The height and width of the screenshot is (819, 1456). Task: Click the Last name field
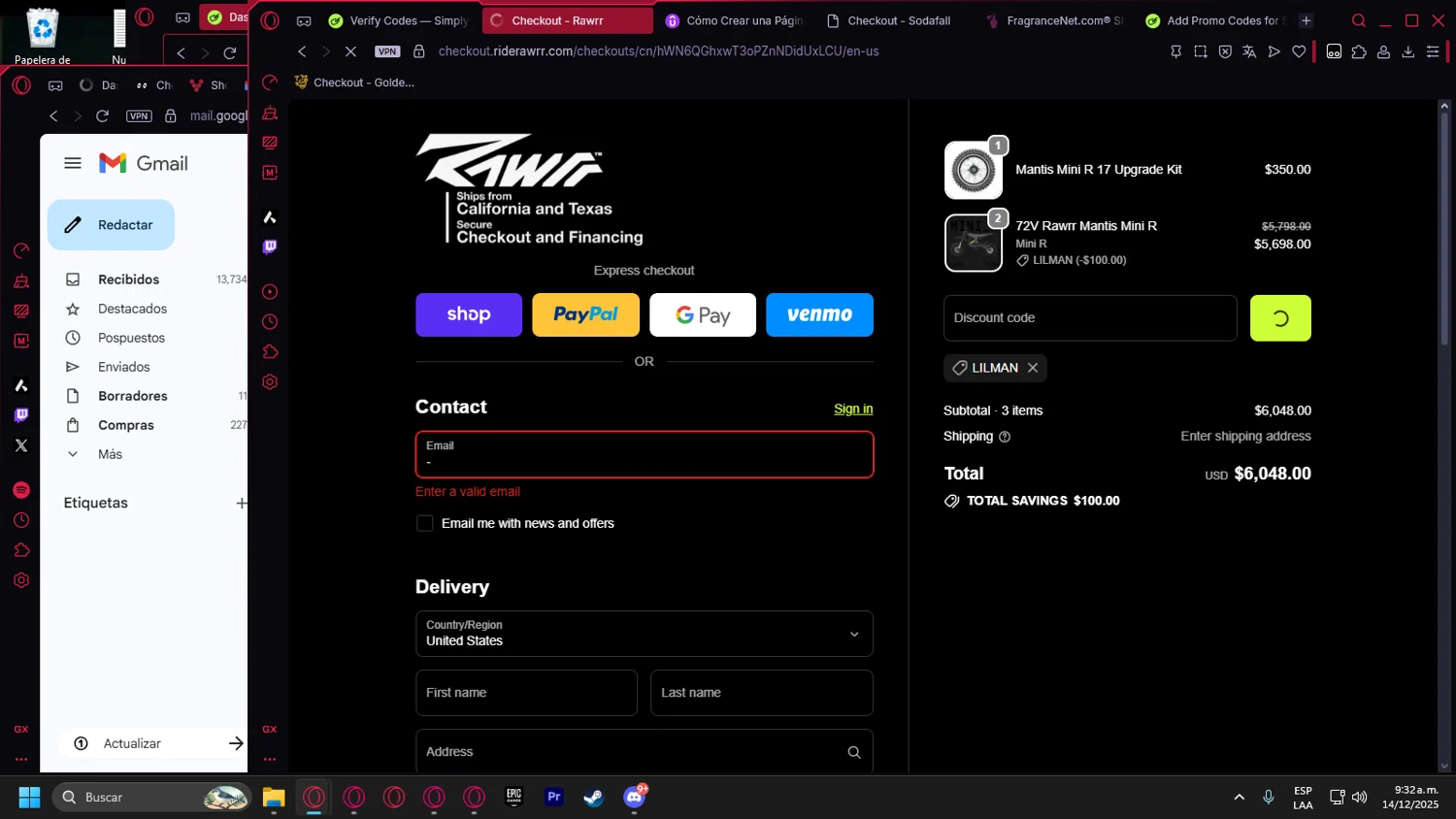[x=762, y=693]
